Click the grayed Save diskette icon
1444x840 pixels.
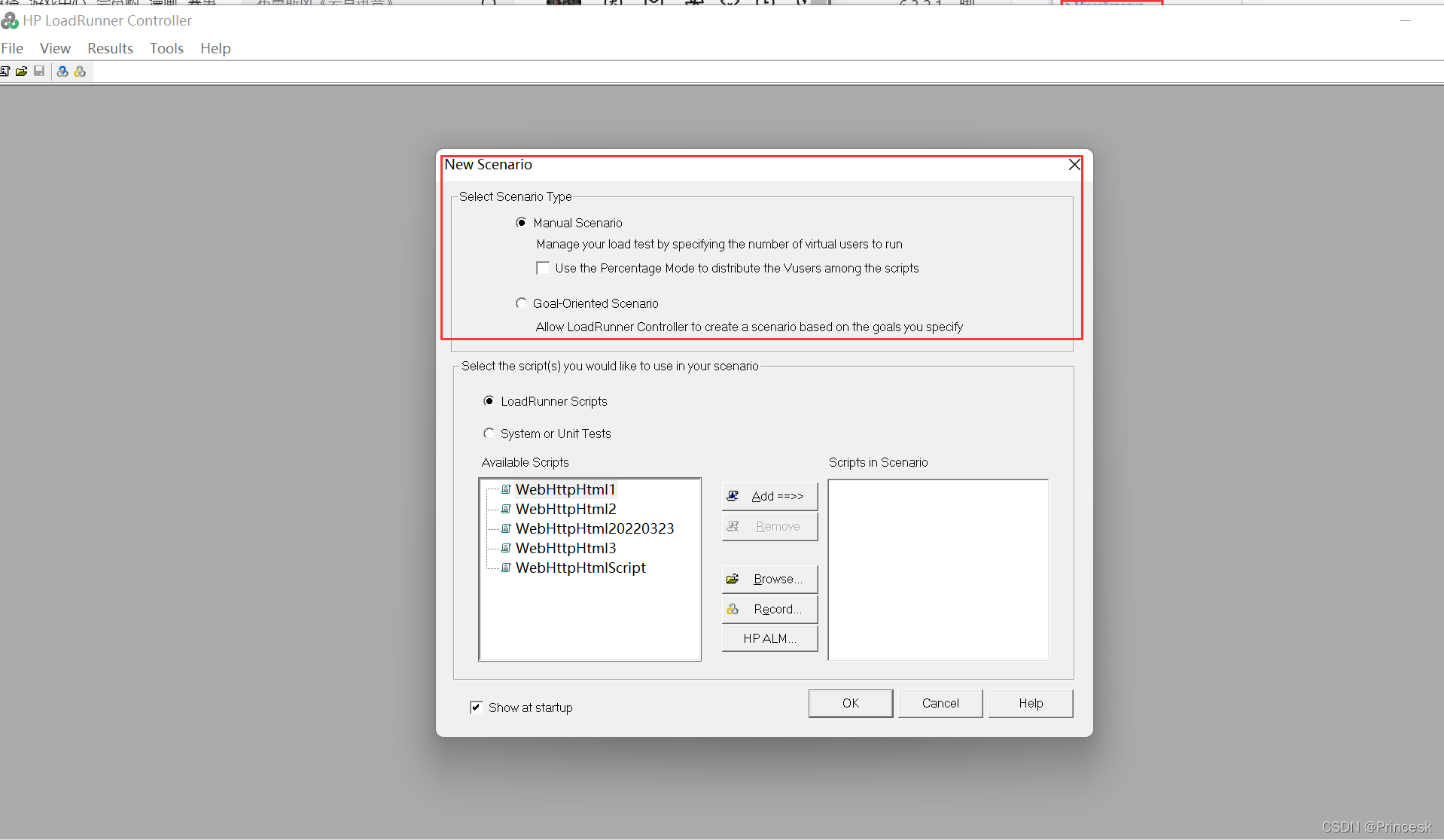click(x=39, y=72)
